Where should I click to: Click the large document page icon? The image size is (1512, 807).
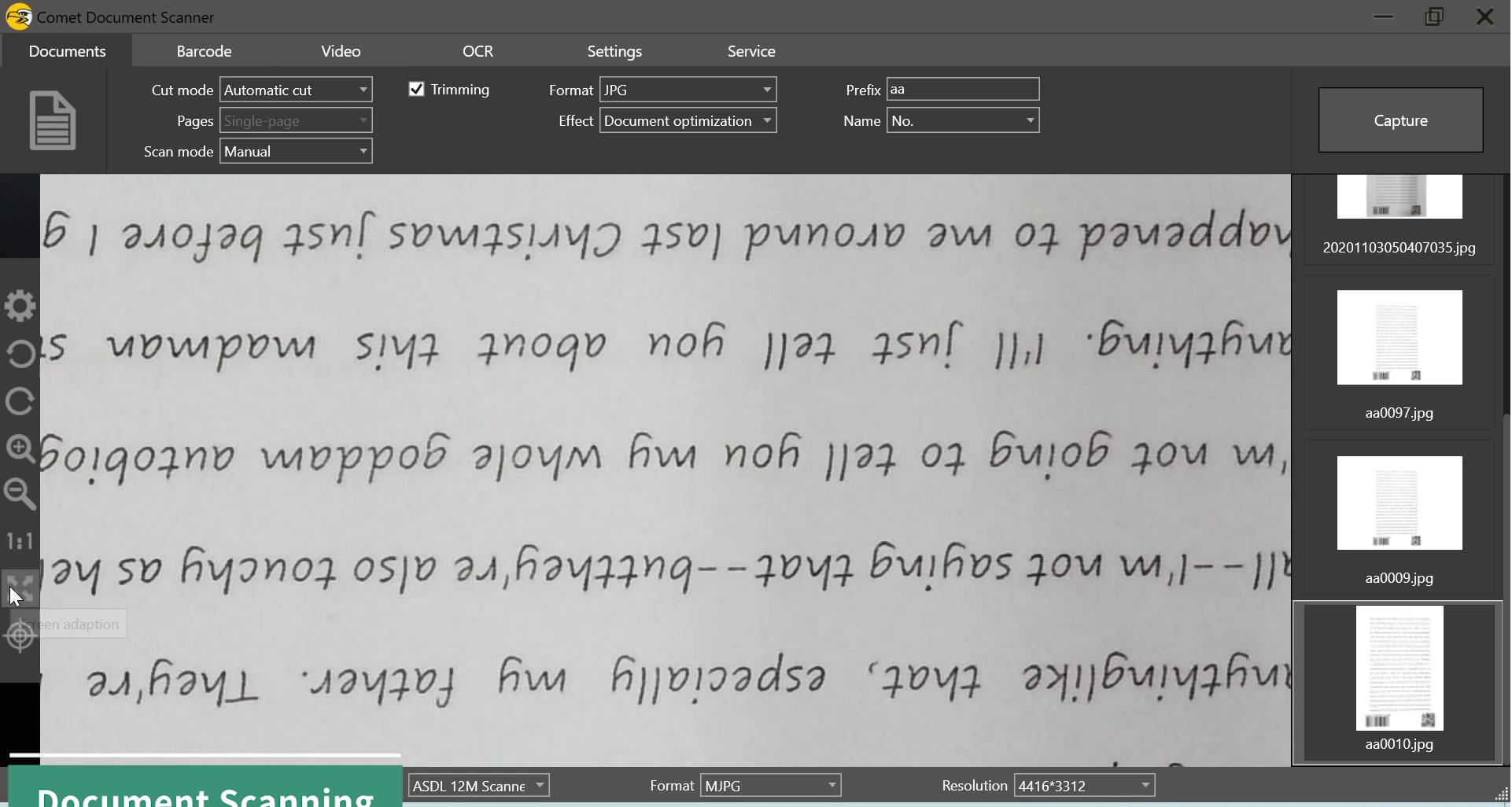pos(53,120)
